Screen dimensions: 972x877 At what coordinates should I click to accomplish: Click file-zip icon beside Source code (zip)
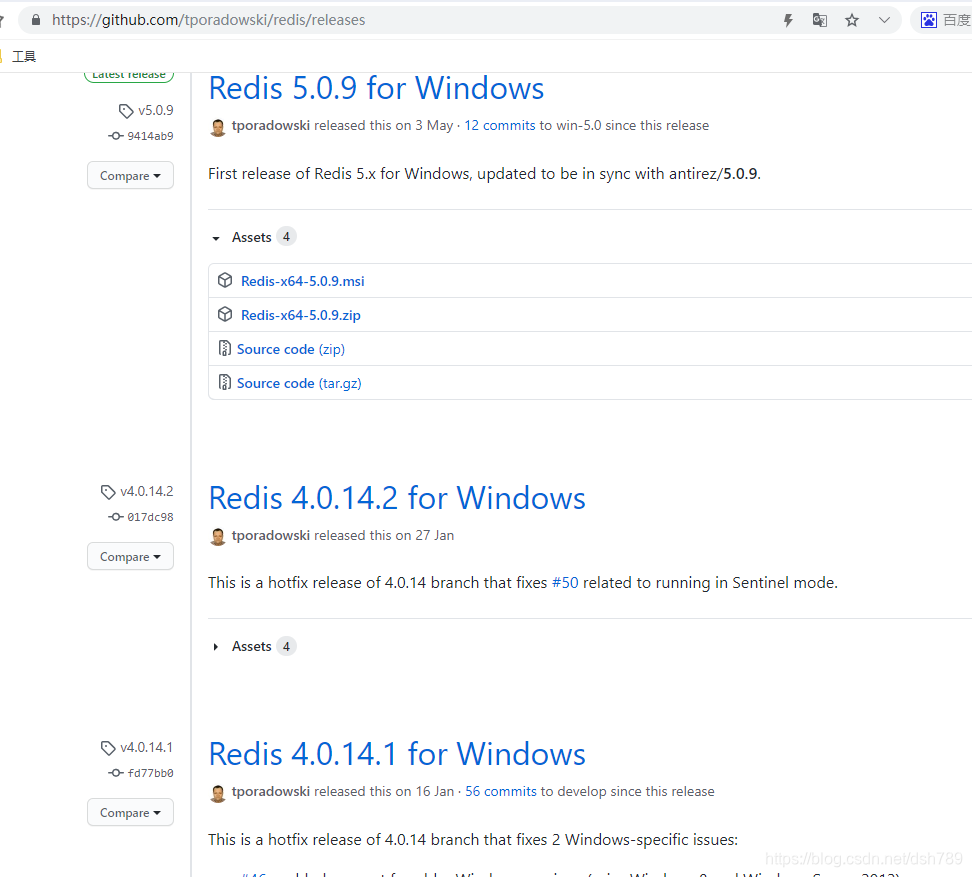(224, 348)
